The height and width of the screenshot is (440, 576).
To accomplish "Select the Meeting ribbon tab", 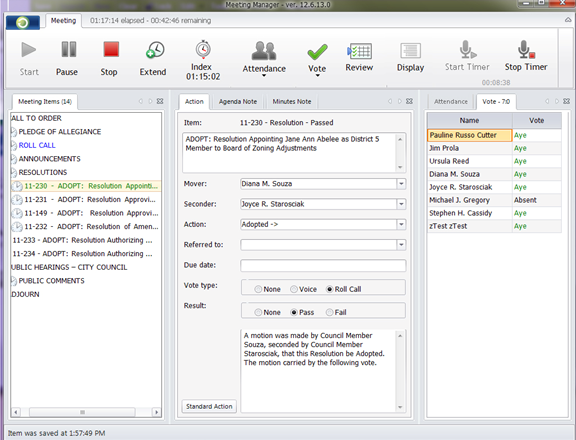I will [63, 21].
